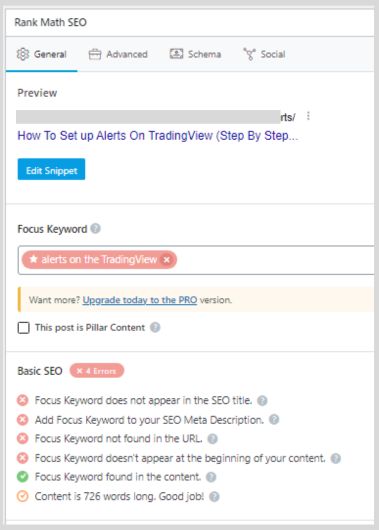
Task: Click the help icon next to Focus Keyword
Action: [x=96, y=228]
